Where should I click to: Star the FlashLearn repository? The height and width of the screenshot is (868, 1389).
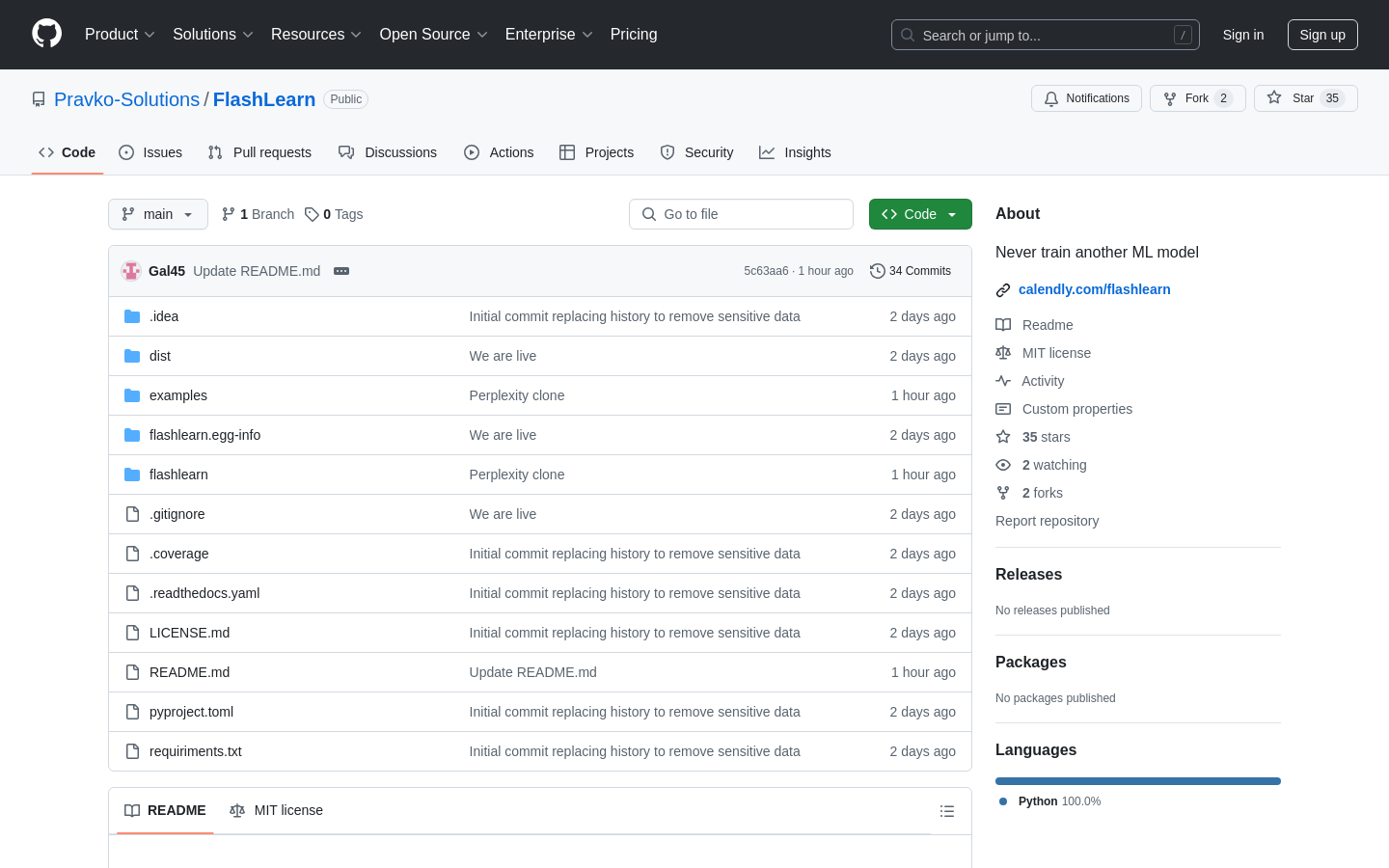(1305, 98)
